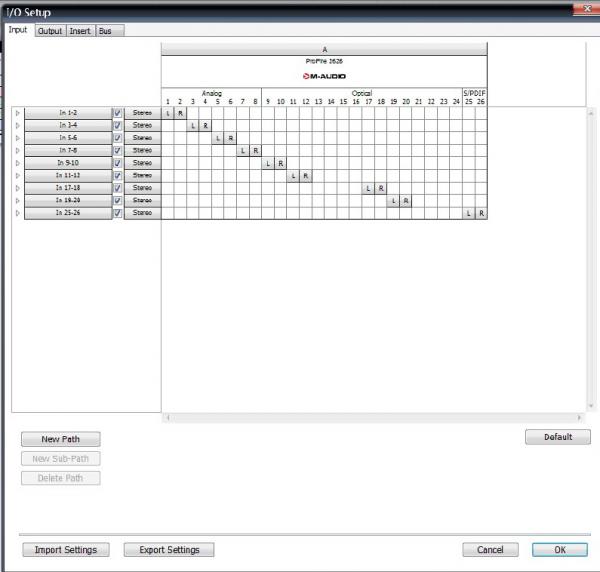
Task: Expand the In 11-12 disclosure triangle
Action: coord(17,176)
